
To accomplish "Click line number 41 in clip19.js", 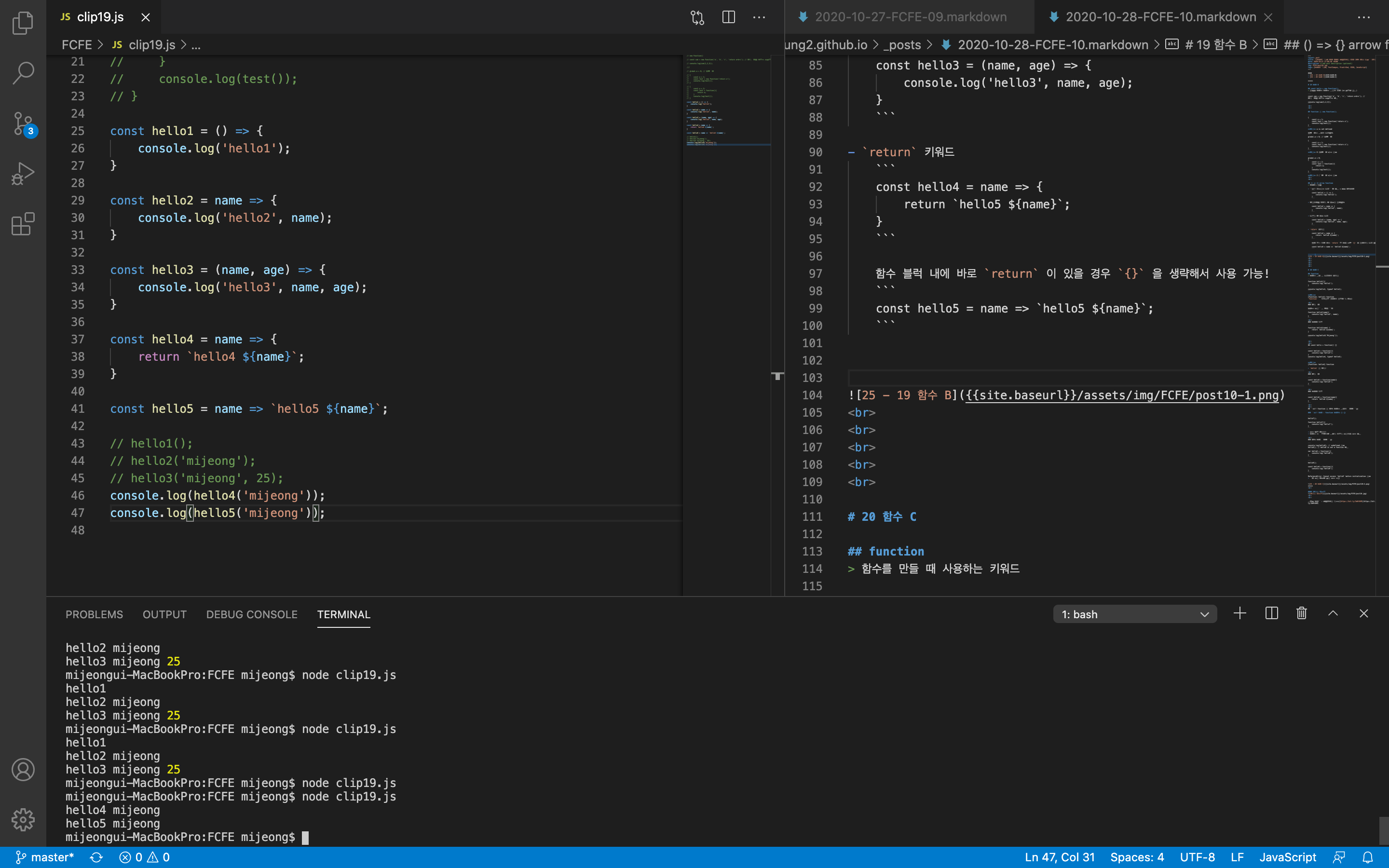I will pos(78,409).
